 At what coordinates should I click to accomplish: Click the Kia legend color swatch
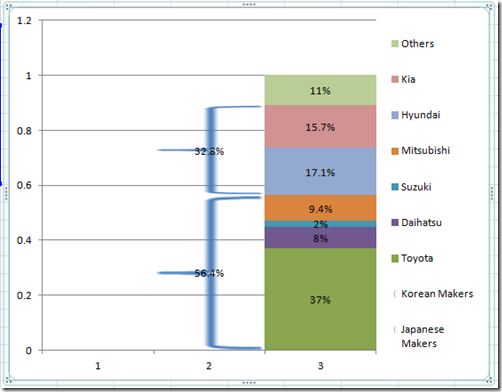pos(395,79)
